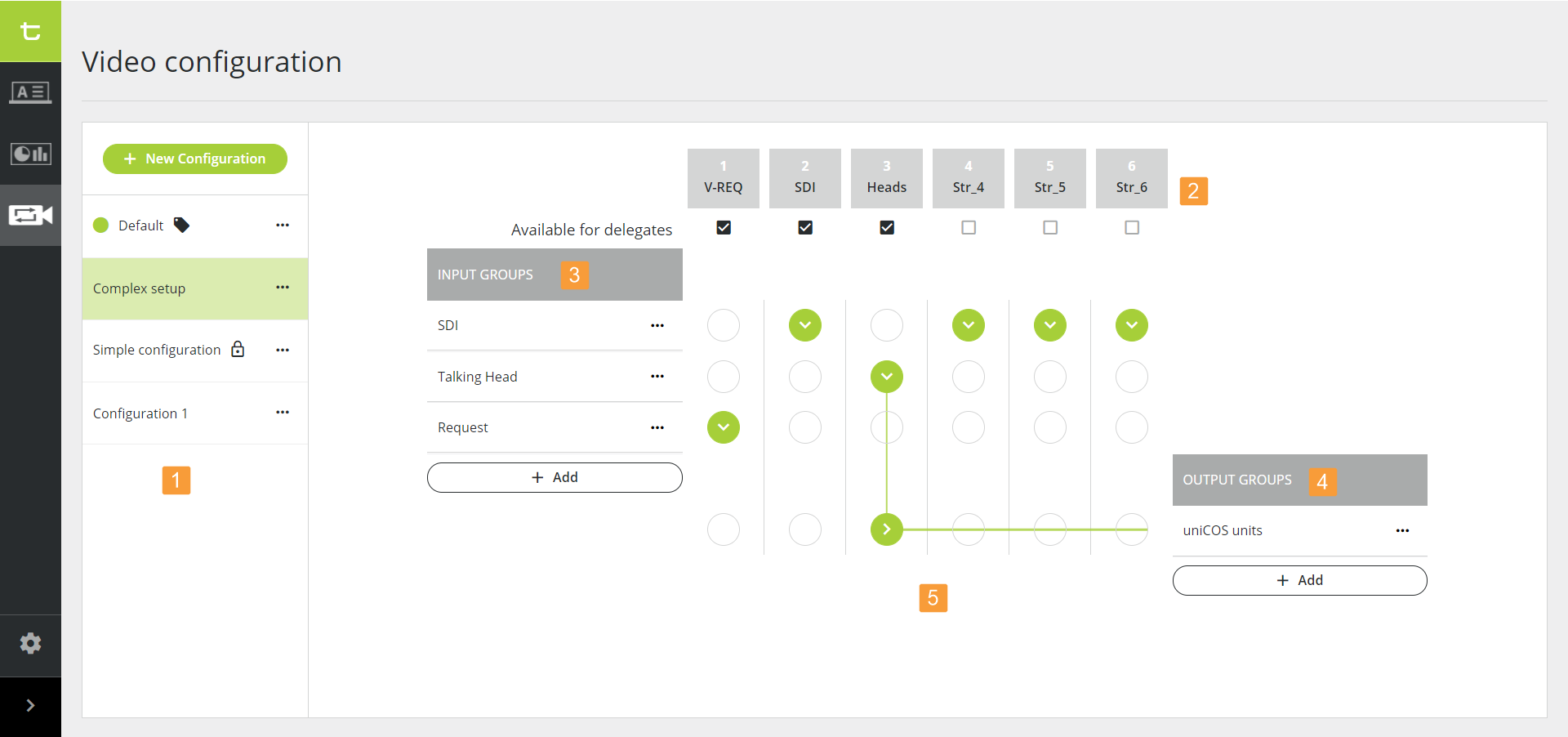Add a new input group
Viewport: 1568px width, 737px height.
pos(555,478)
